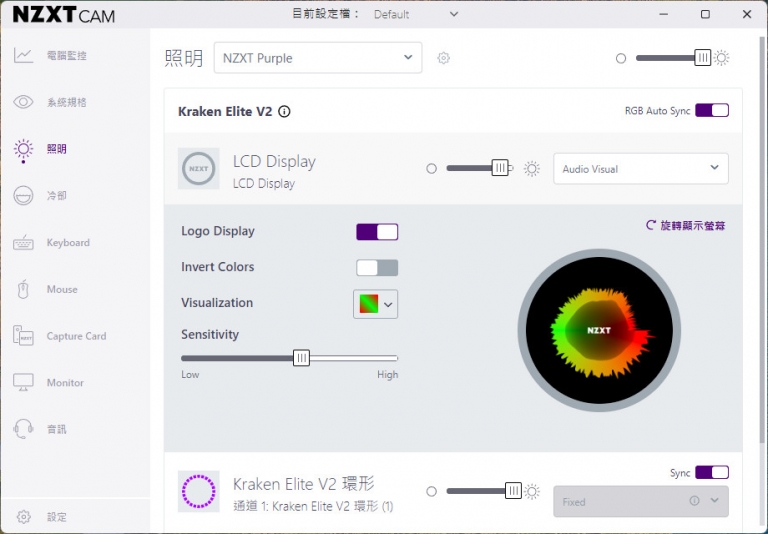The height and width of the screenshot is (534, 768).
Task: Click global max brightness sun icon
Action: tap(721, 58)
